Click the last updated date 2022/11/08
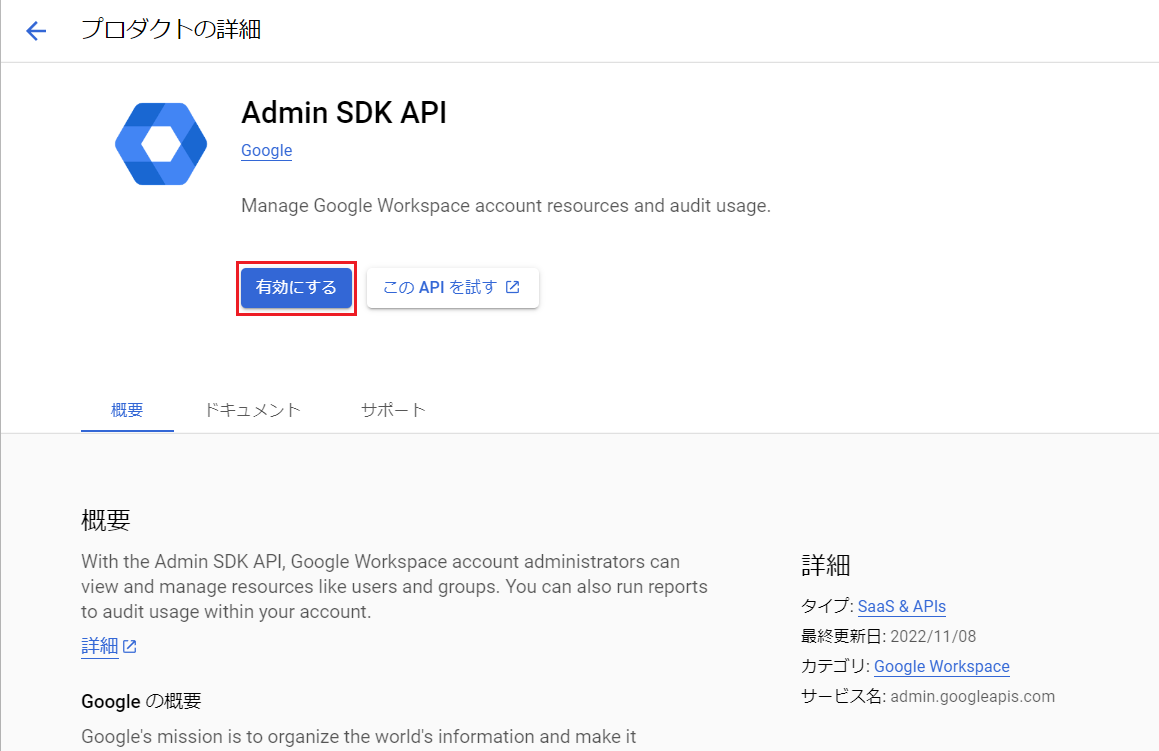The image size is (1159, 751). (x=933, y=636)
